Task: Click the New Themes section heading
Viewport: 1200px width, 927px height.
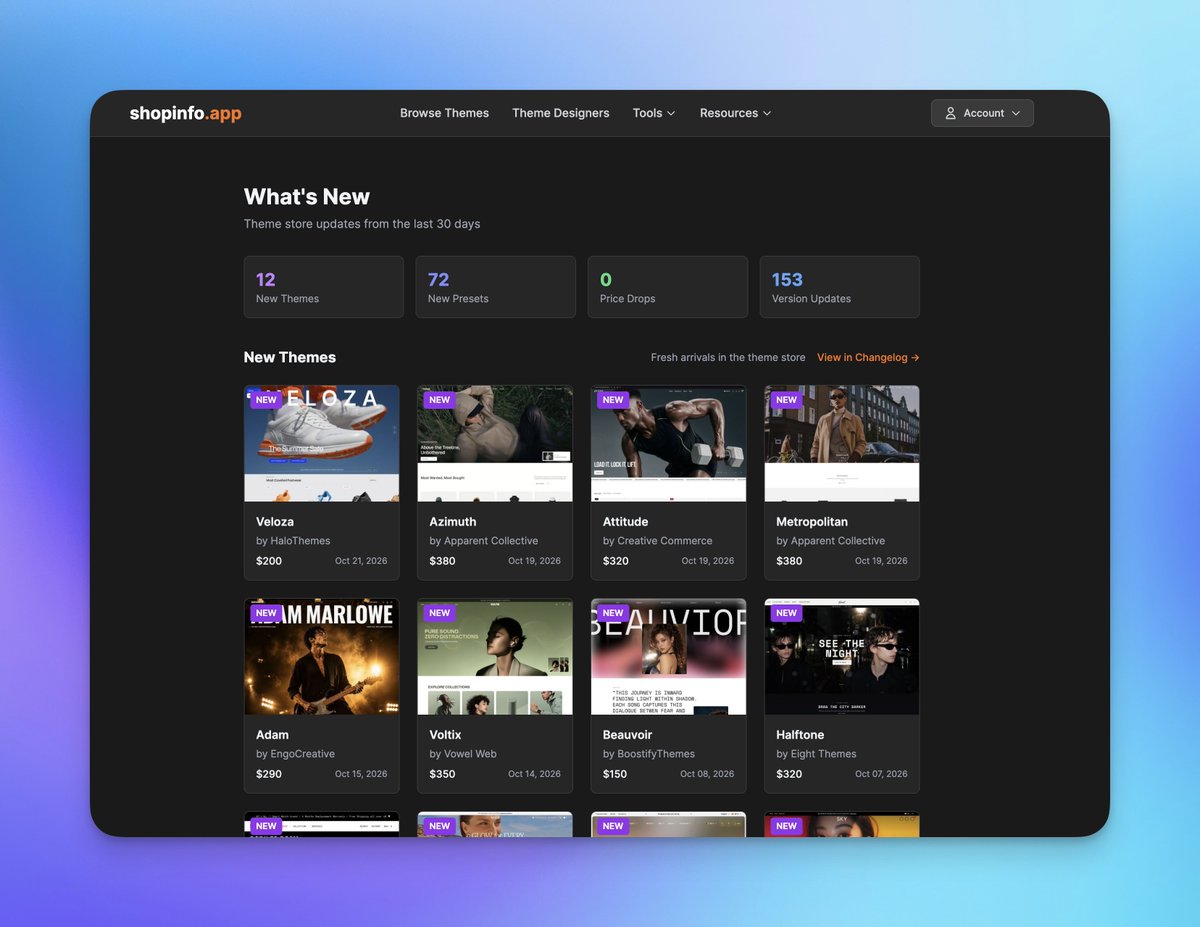Action: pyautogui.click(x=290, y=357)
